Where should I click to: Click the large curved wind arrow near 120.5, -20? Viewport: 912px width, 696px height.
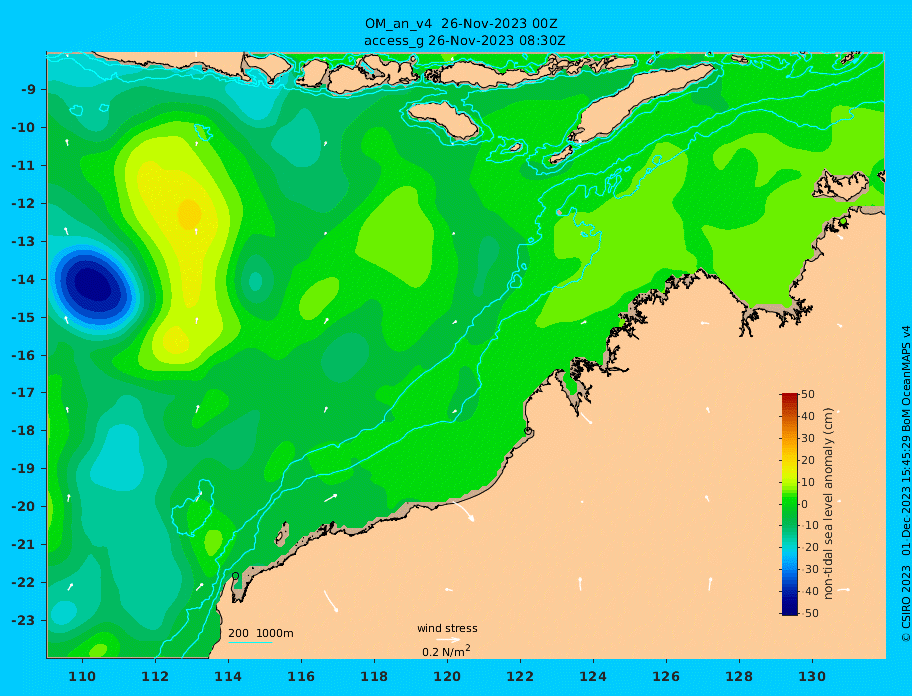tap(463, 510)
